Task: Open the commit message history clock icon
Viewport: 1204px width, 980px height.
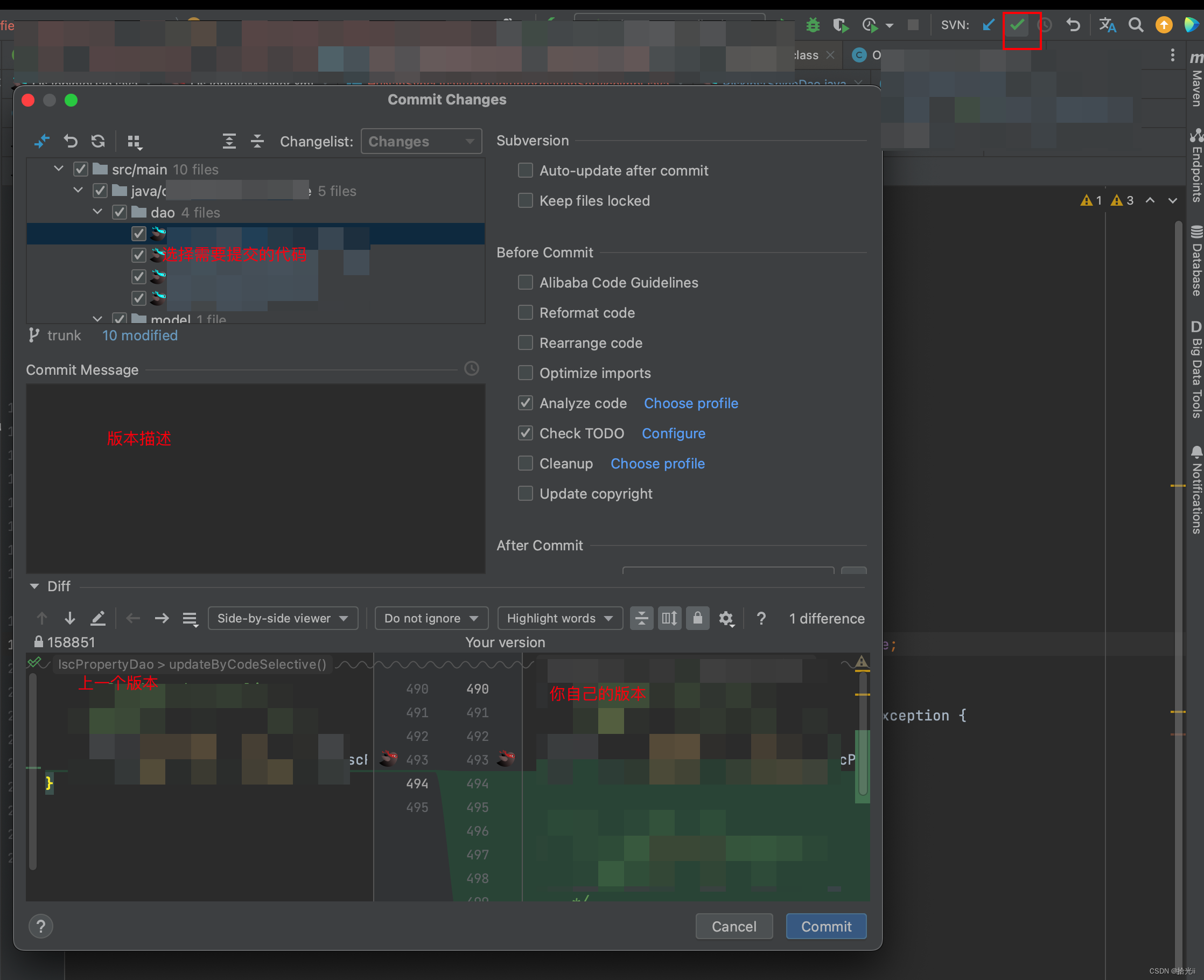Action: pos(471,369)
